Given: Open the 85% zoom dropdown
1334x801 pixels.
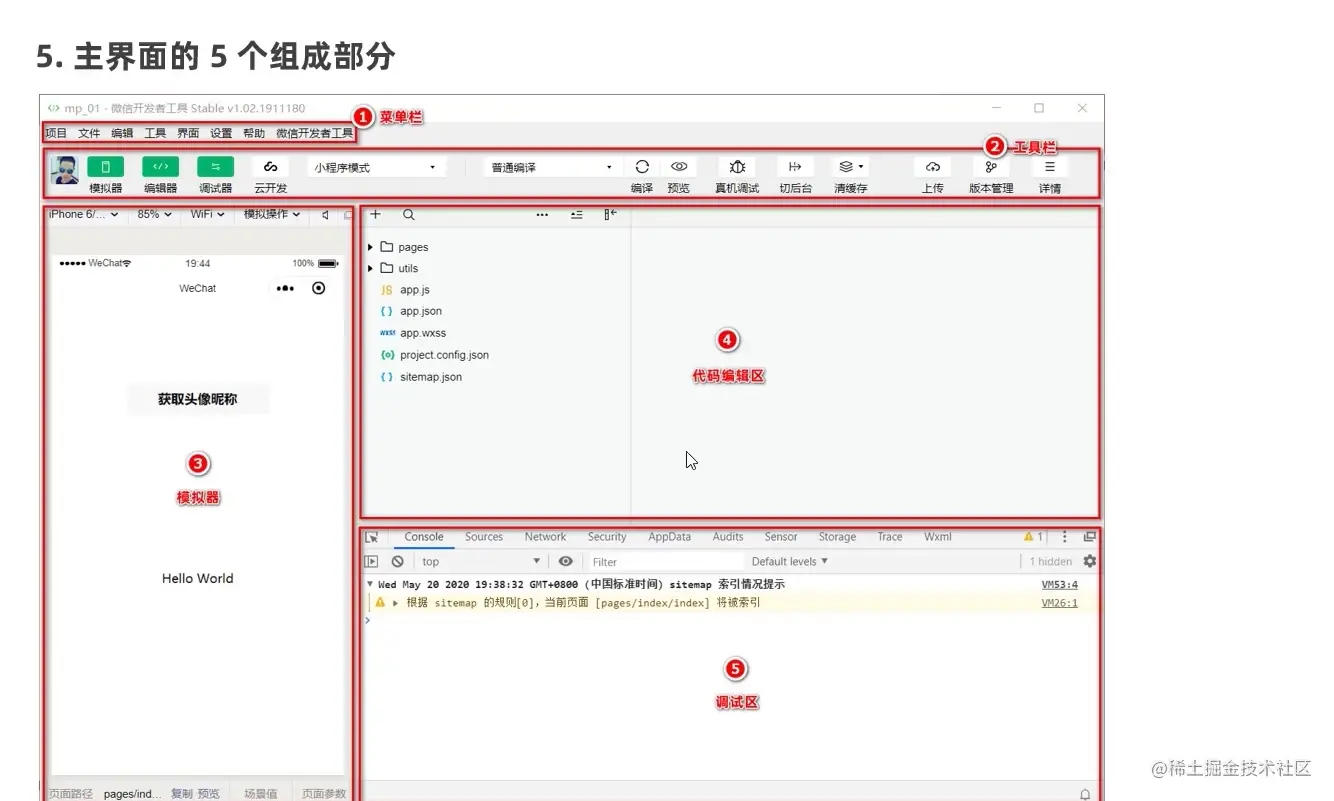Looking at the screenshot, I should pyautogui.click(x=154, y=214).
